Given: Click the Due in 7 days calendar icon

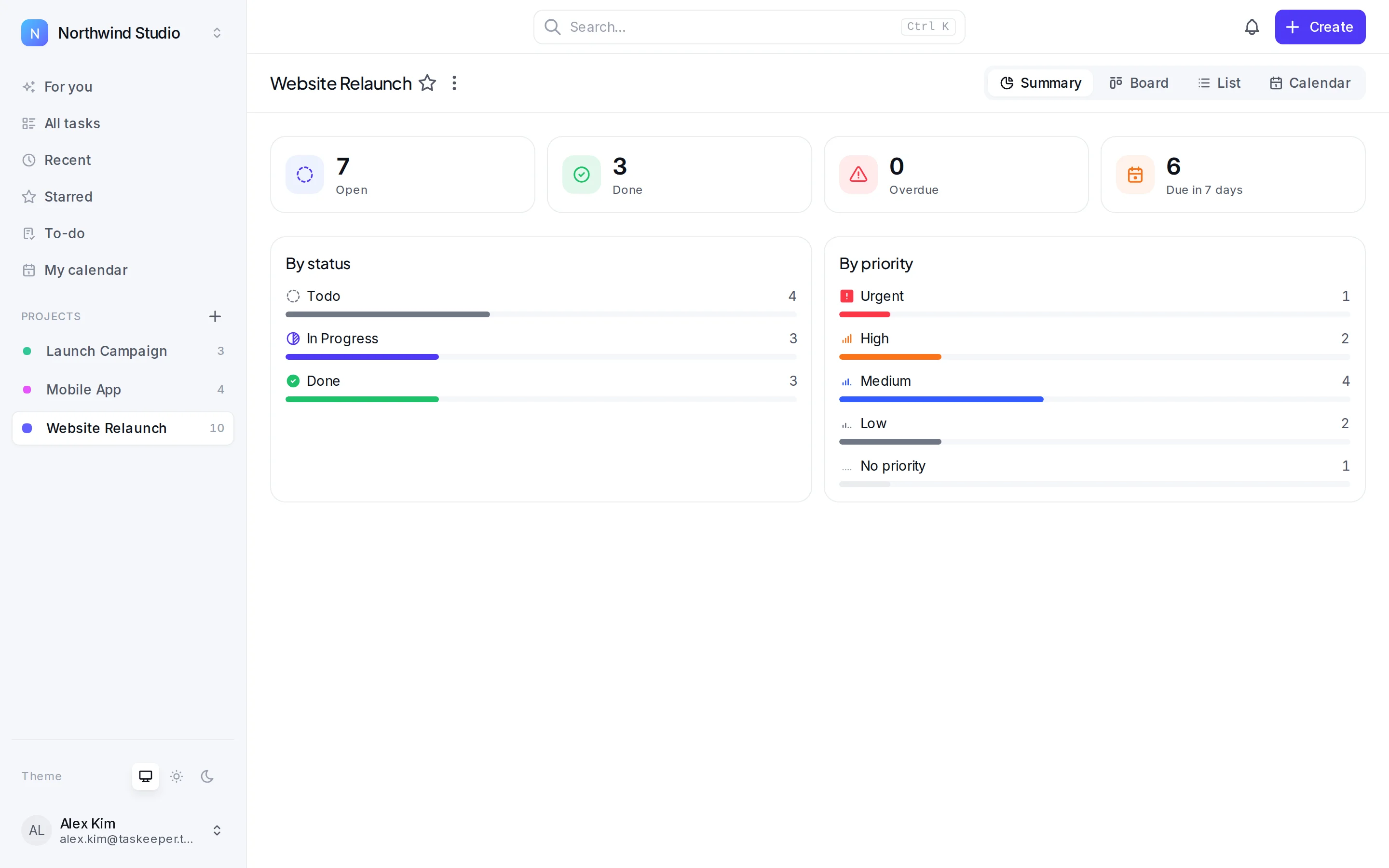Looking at the screenshot, I should [x=1135, y=175].
